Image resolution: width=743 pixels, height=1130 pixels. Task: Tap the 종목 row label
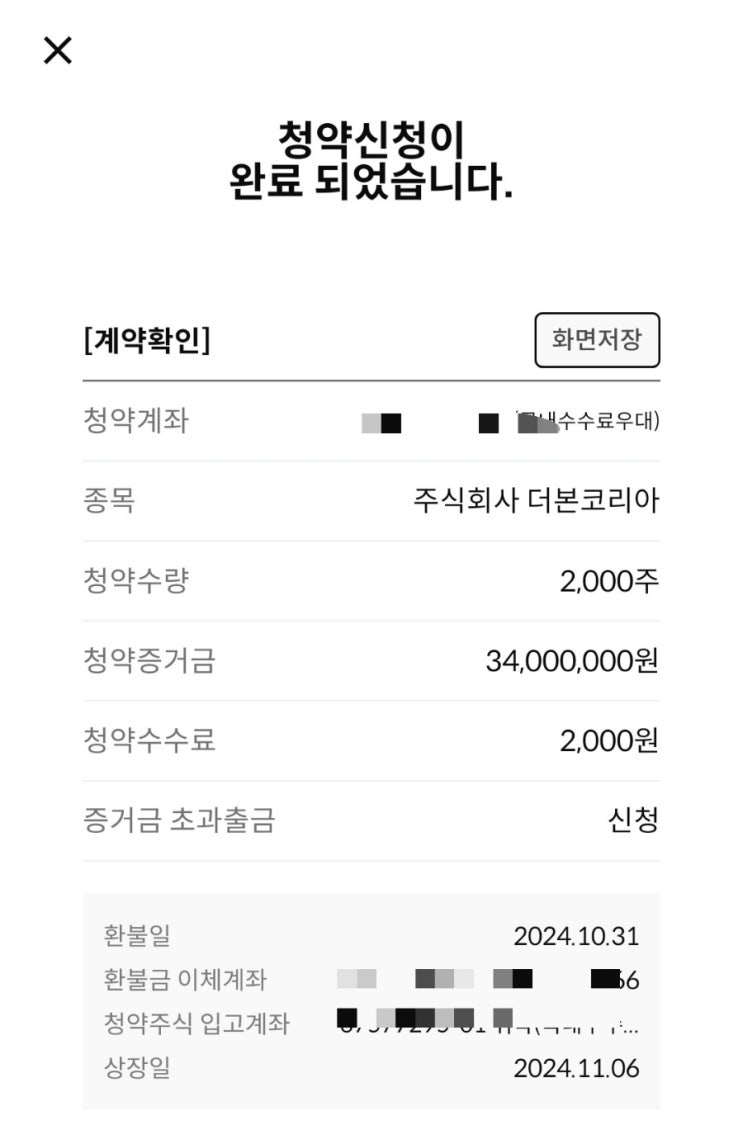(110, 500)
